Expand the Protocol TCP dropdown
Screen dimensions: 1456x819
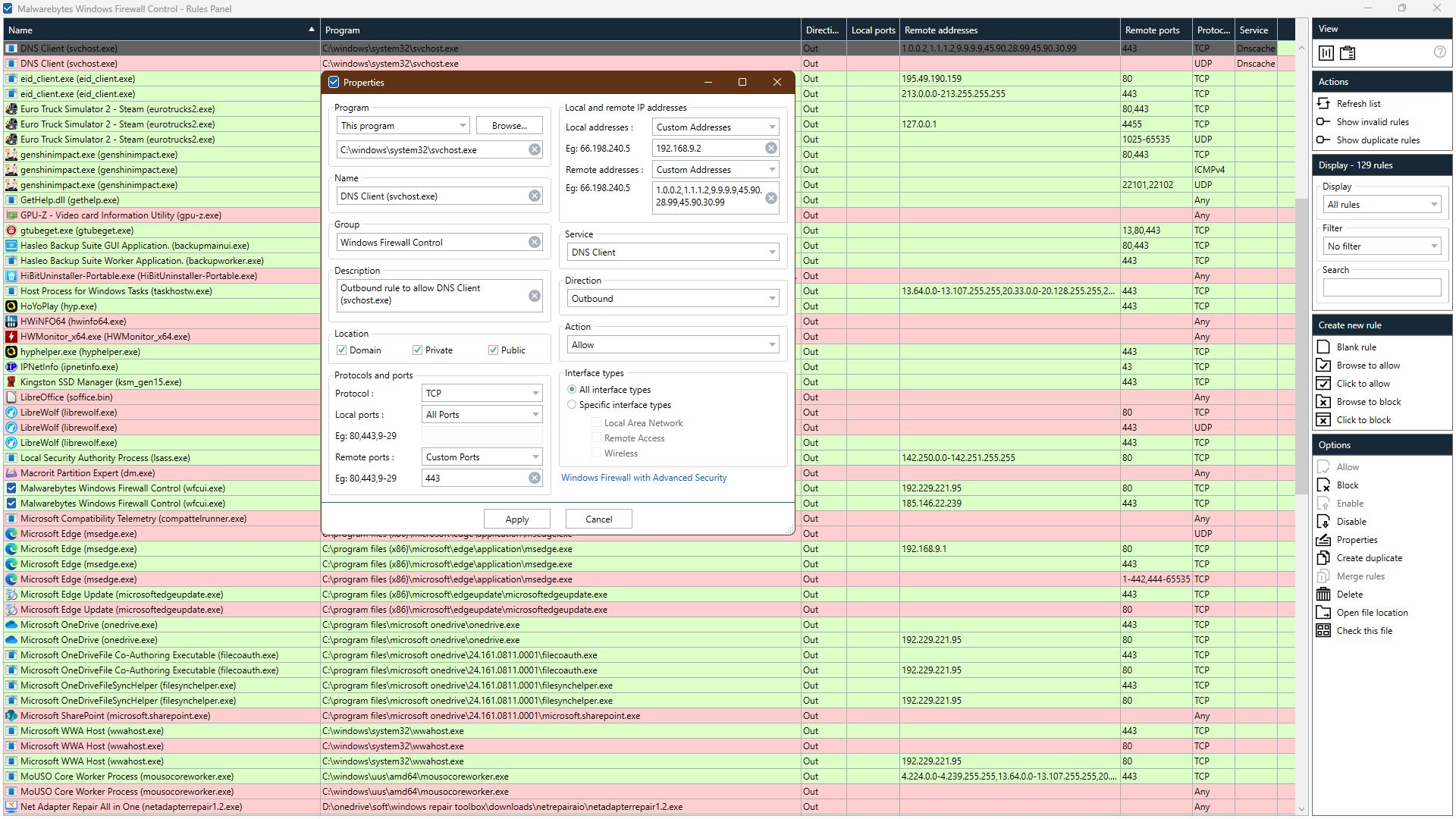(482, 393)
